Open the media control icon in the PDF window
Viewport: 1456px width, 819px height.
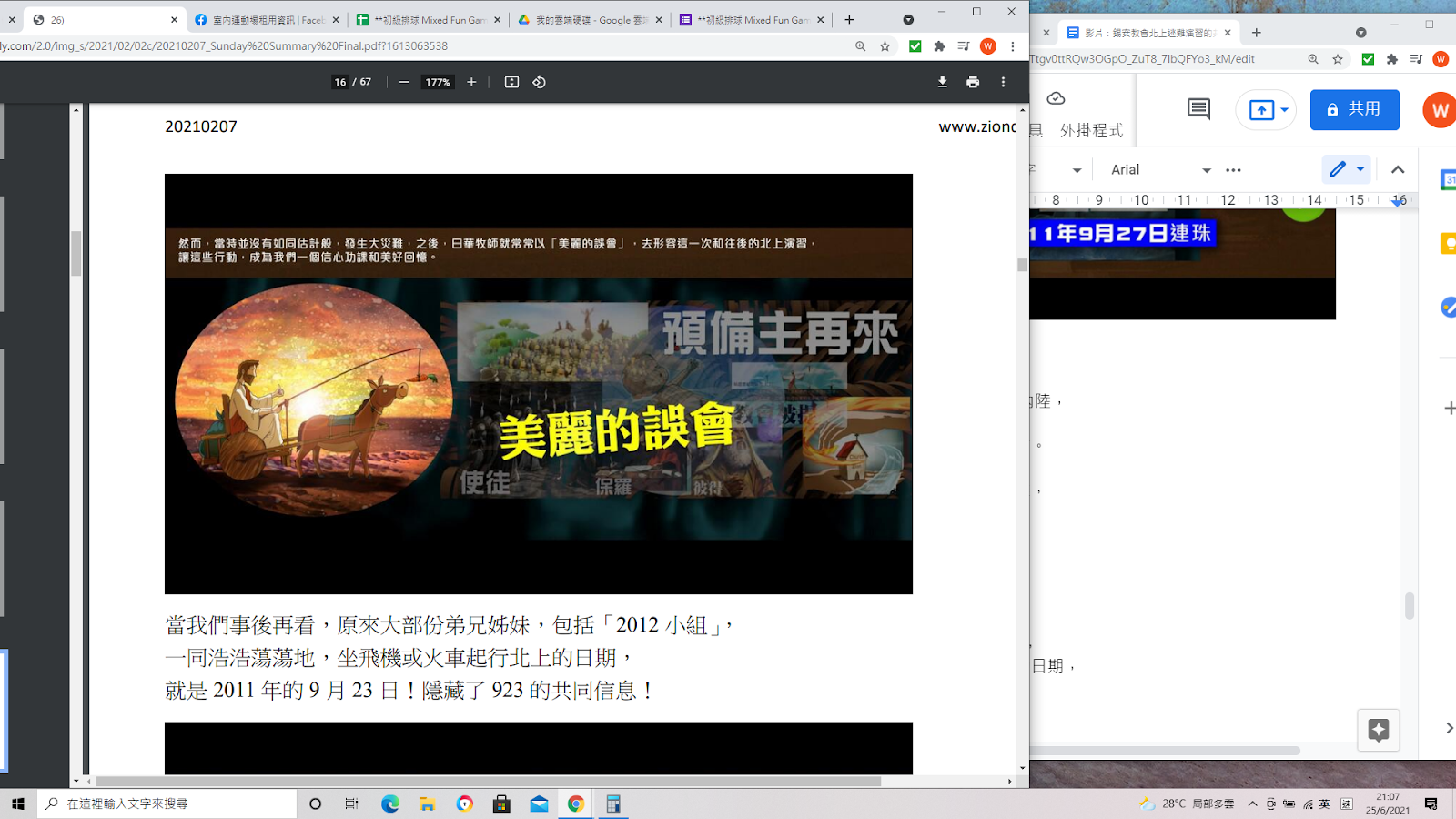pos(964,46)
